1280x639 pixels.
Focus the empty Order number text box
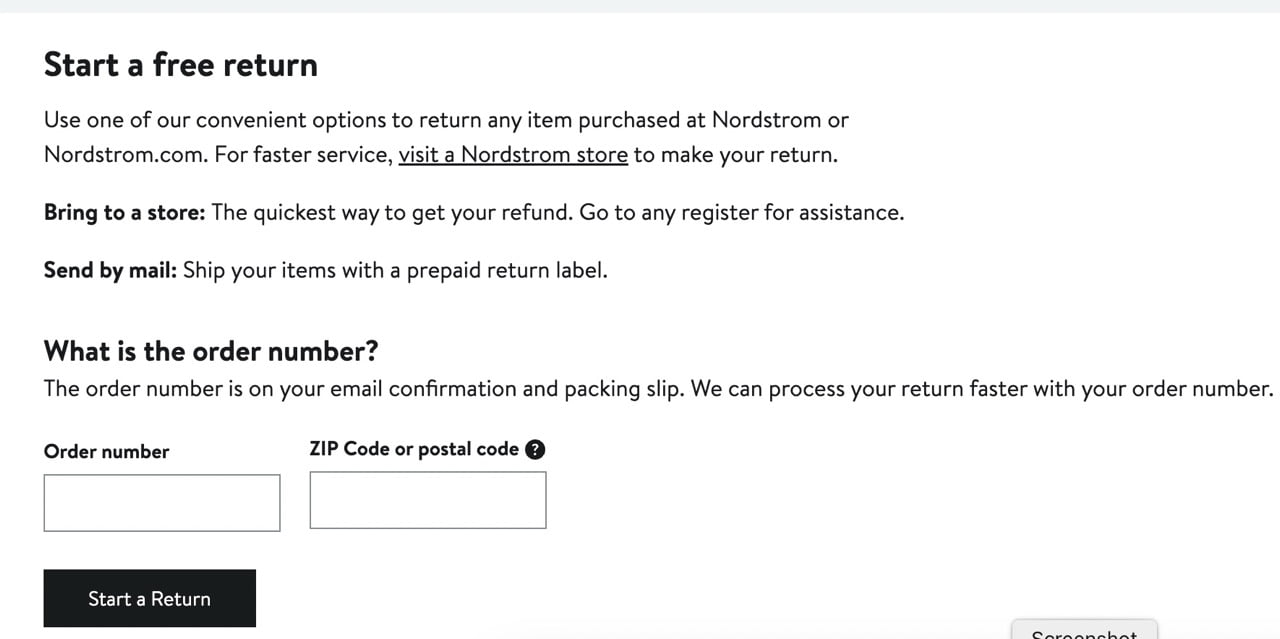click(x=161, y=502)
